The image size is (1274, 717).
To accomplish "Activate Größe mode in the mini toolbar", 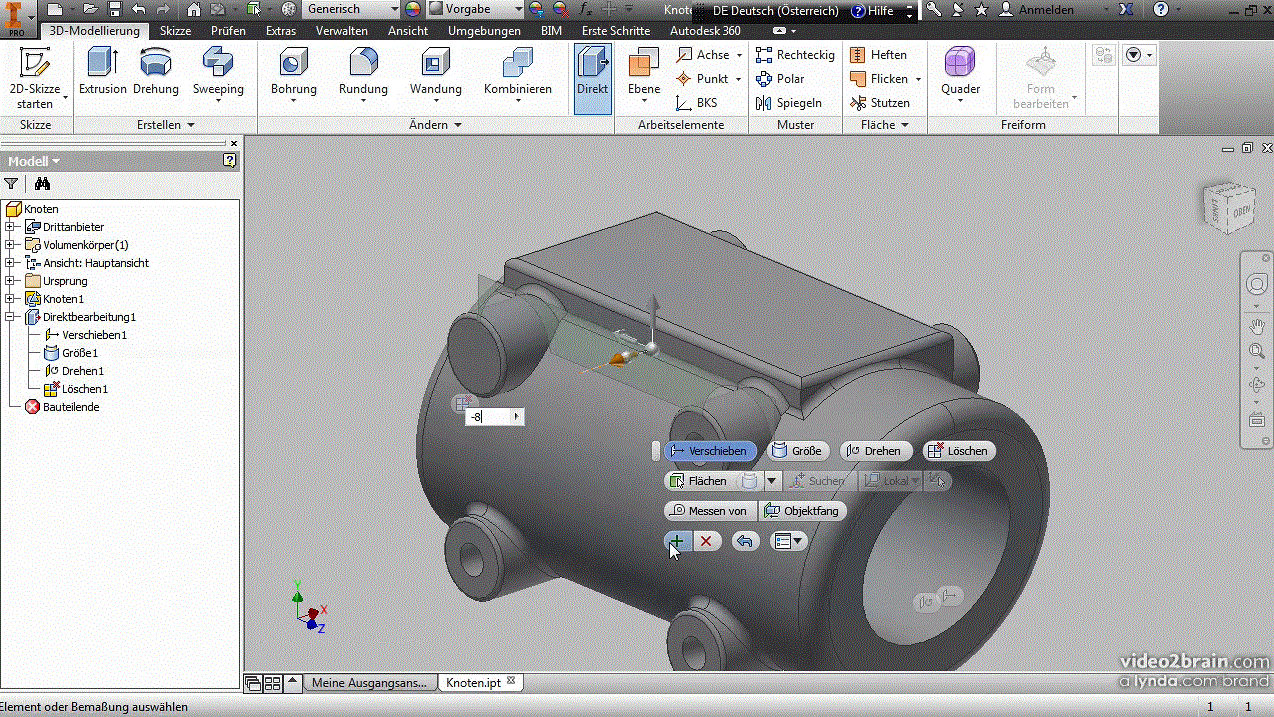I will pos(796,451).
